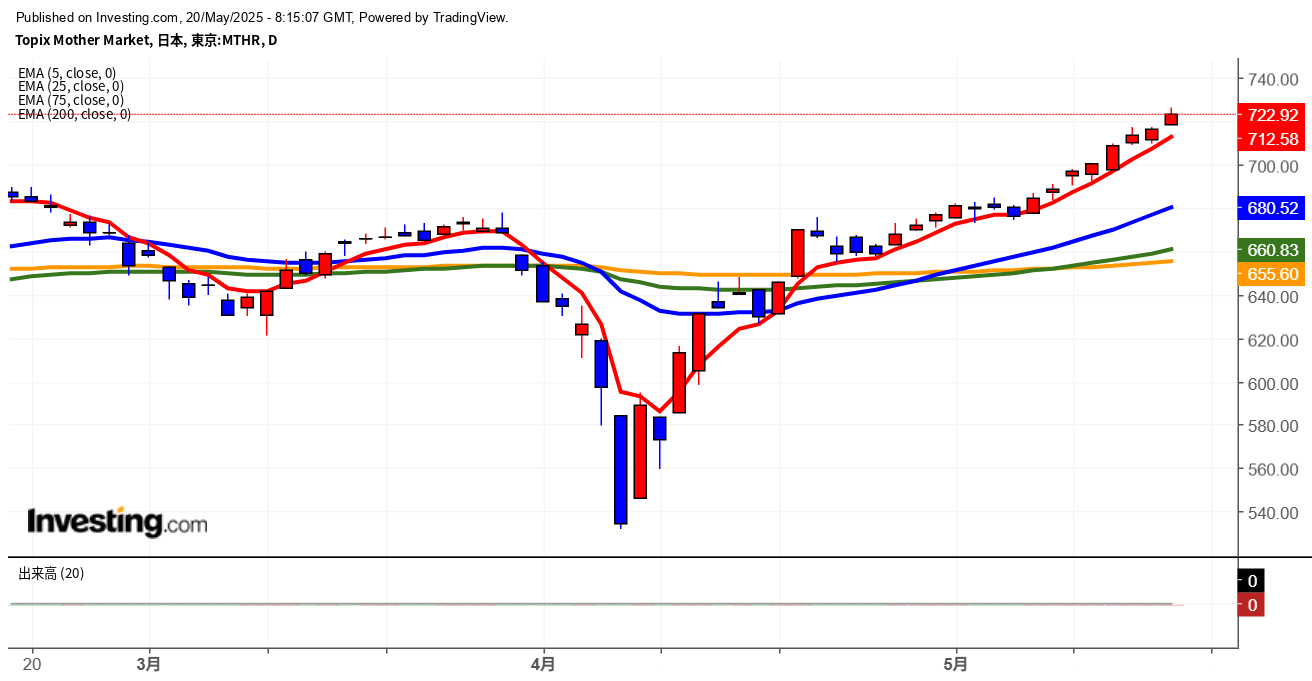
Task: Click the EMA (25, close, 0) legend label
Action: pyautogui.click(x=71, y=86)
